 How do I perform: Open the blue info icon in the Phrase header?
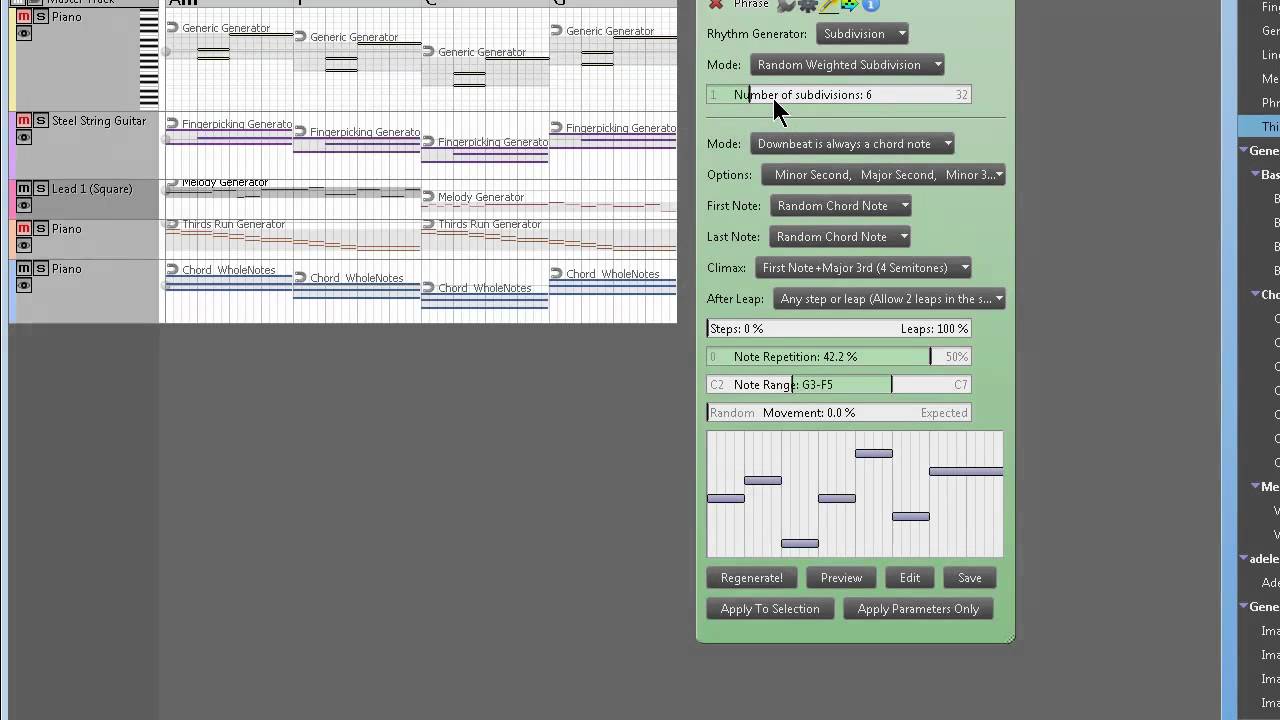tap(871, 5)
